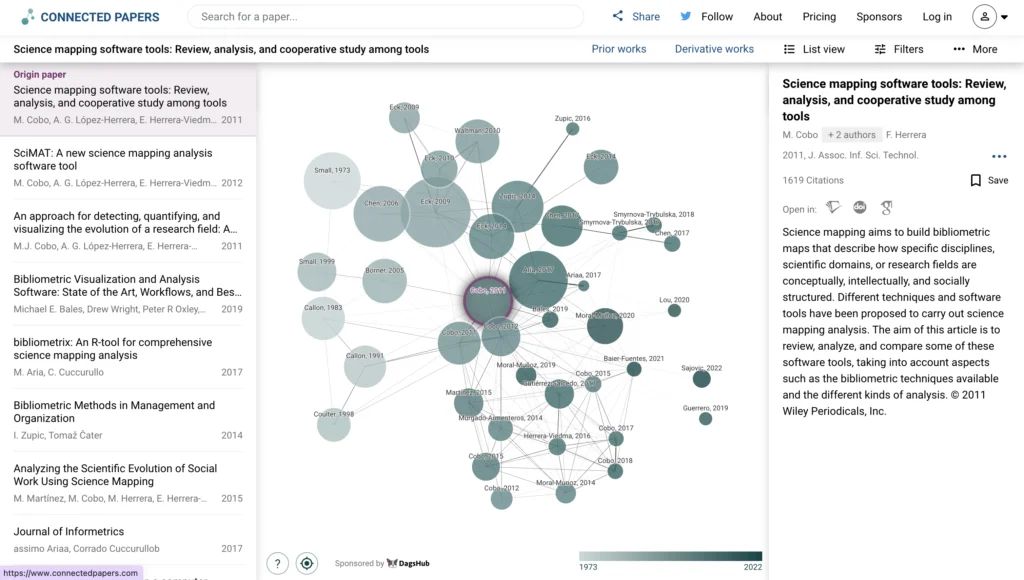Recenter the graph with the target icon
Screen dimensions: 1024x580
tap(307, 563)
